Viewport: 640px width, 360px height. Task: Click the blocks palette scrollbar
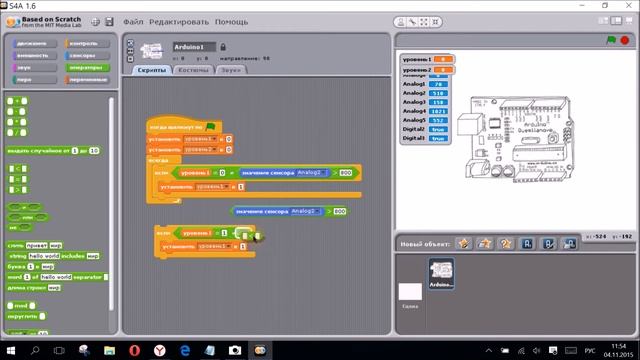(111, 204)
